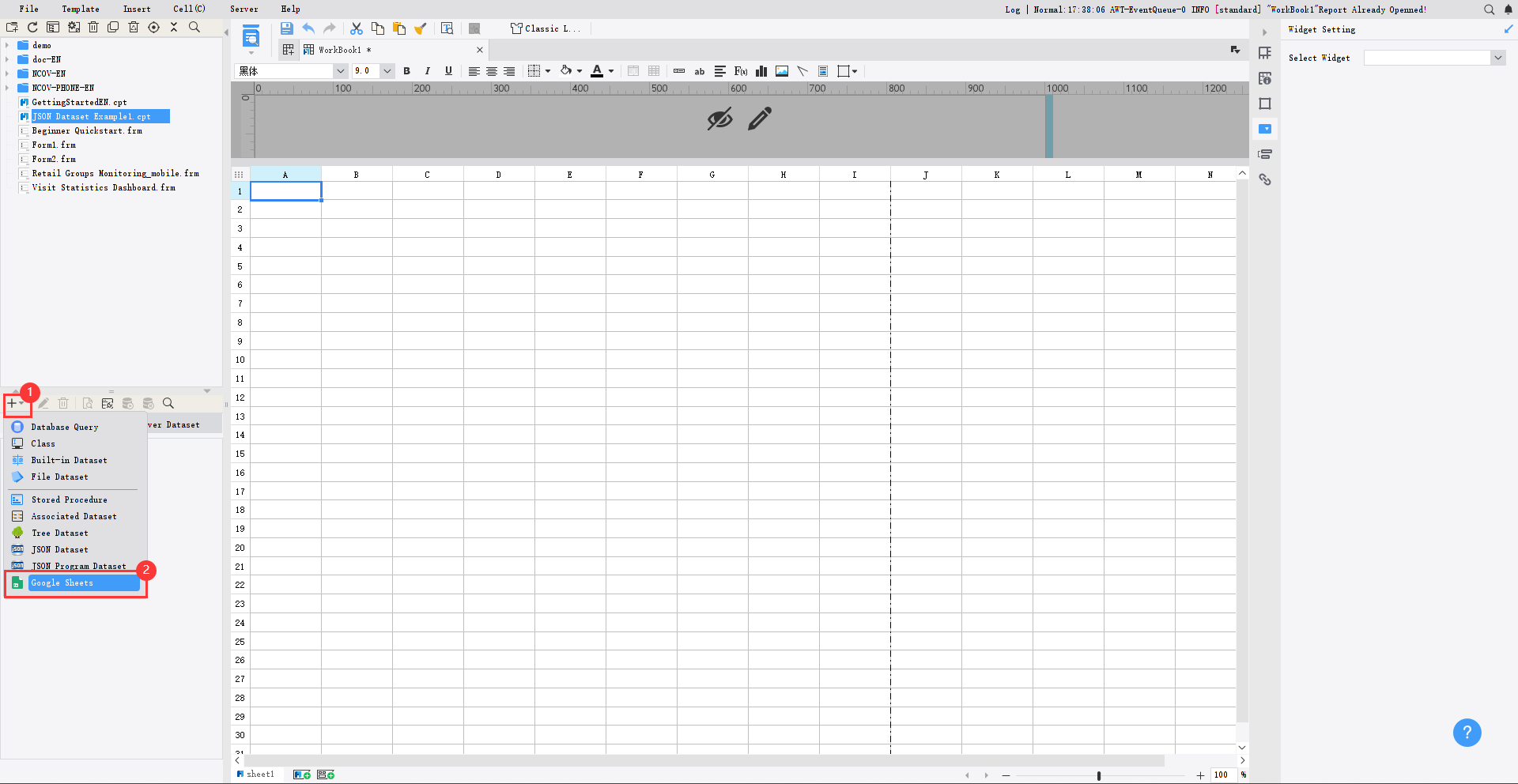Screen dimensions: 1518x784
Task: Open the help question mark button
Action: pyautogui.click(x=1467, y=733)
